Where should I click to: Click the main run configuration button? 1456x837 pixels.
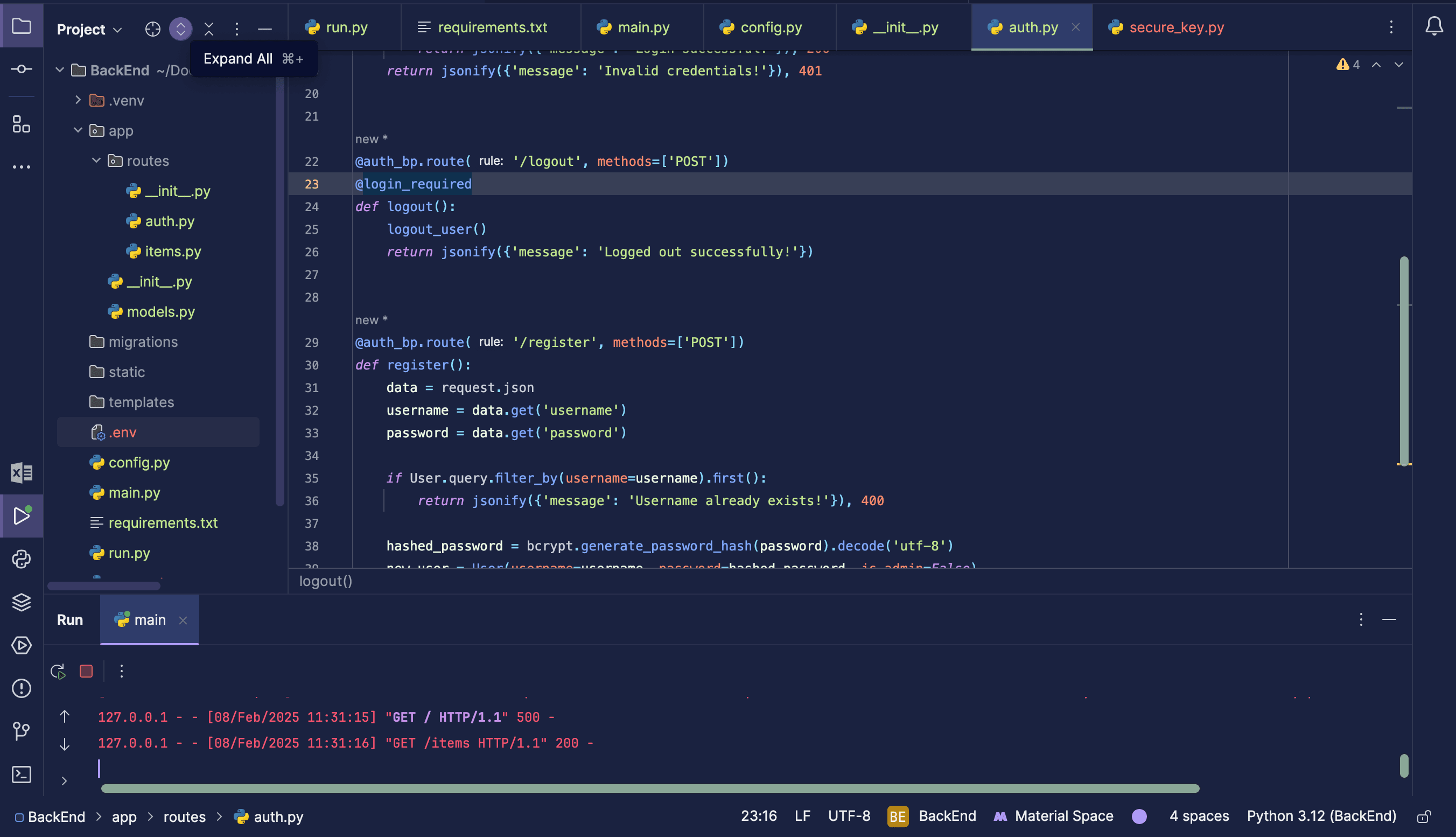click(149, 620)
